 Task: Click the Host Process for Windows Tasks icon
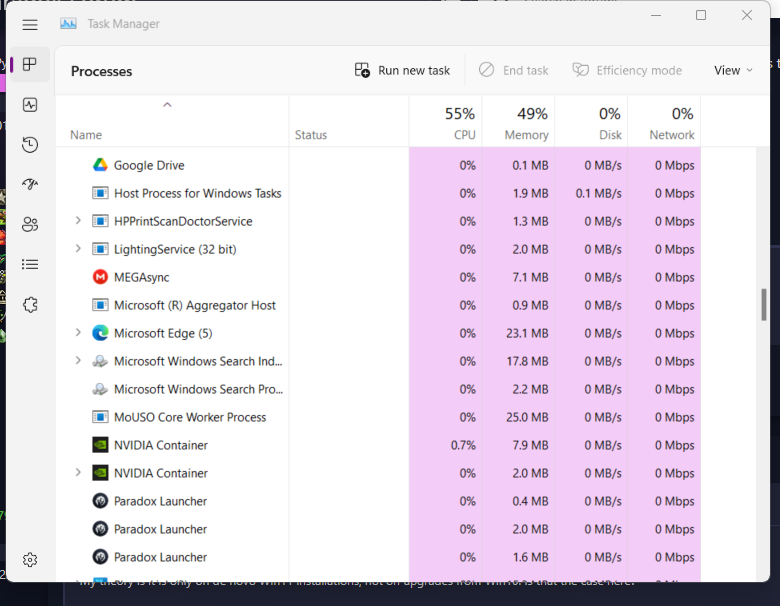tap(100, 193)
